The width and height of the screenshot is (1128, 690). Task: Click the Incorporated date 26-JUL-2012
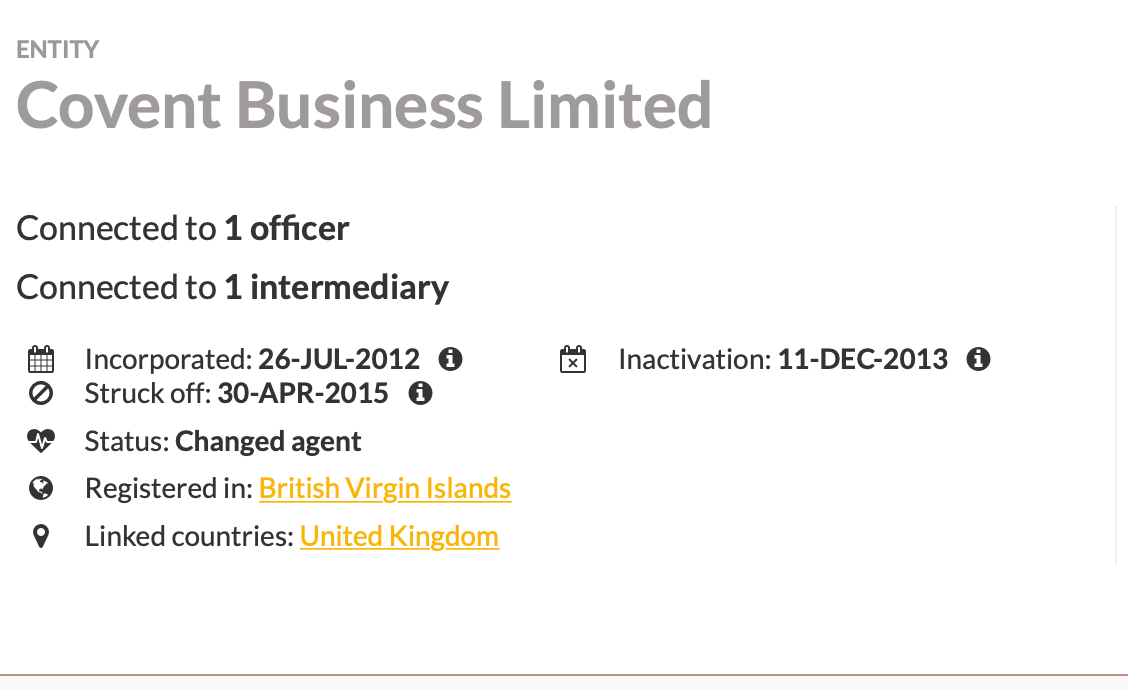tap(339, 359)
